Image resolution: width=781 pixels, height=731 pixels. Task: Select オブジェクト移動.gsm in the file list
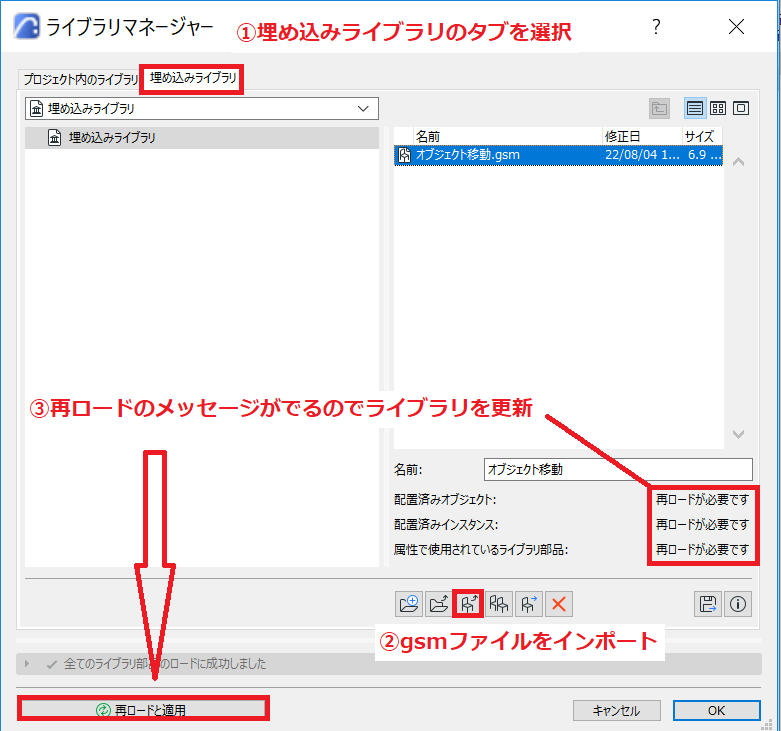(558, 155)
